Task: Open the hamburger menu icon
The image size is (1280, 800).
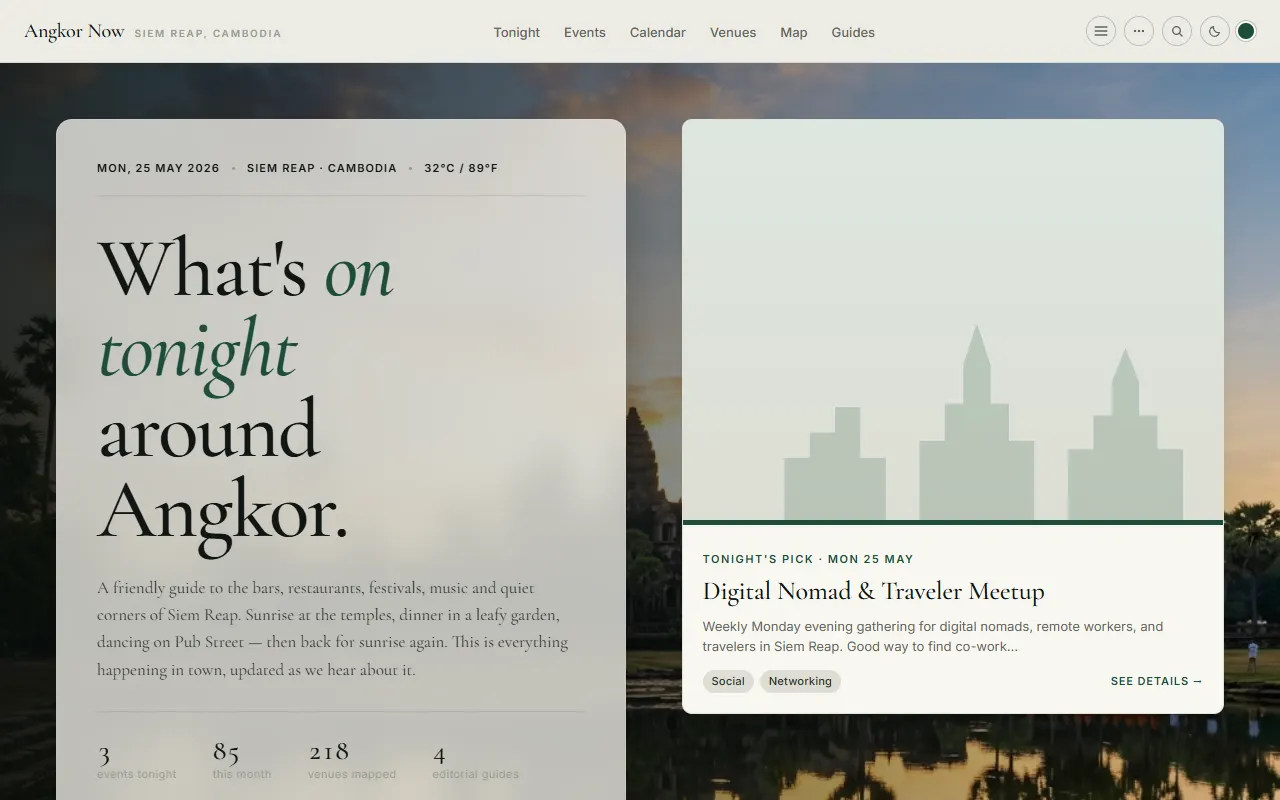Action: tap(1101, 31)
